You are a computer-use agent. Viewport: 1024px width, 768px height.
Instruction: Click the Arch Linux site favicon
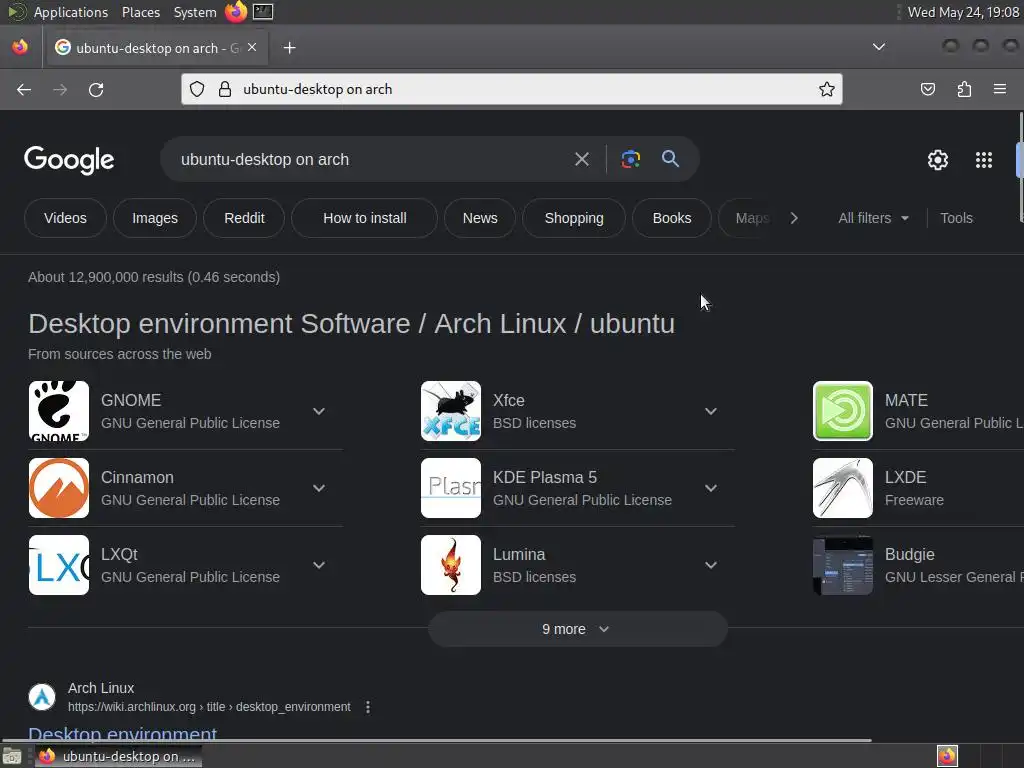click(x=42, y=697)
